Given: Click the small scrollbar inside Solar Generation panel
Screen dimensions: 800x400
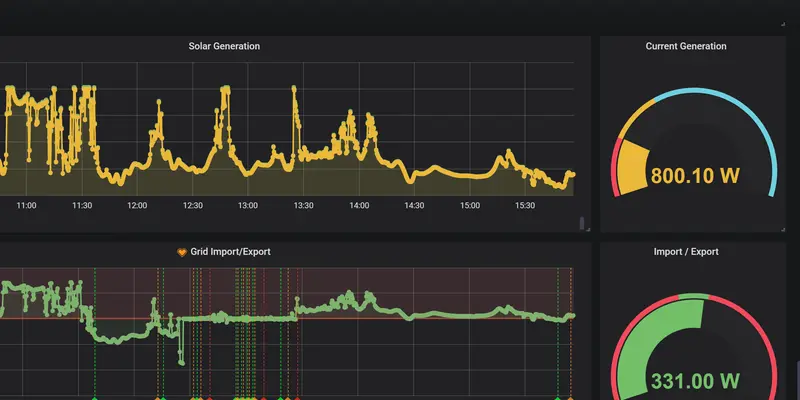Looking at the screenshot, I should tap(582, 220).
